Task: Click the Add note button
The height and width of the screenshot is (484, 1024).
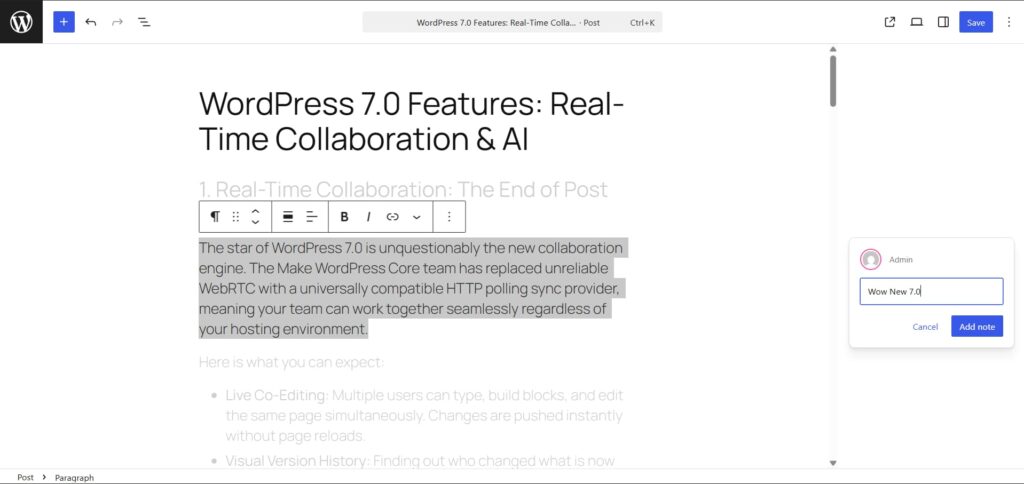Action: coord(976,327)
